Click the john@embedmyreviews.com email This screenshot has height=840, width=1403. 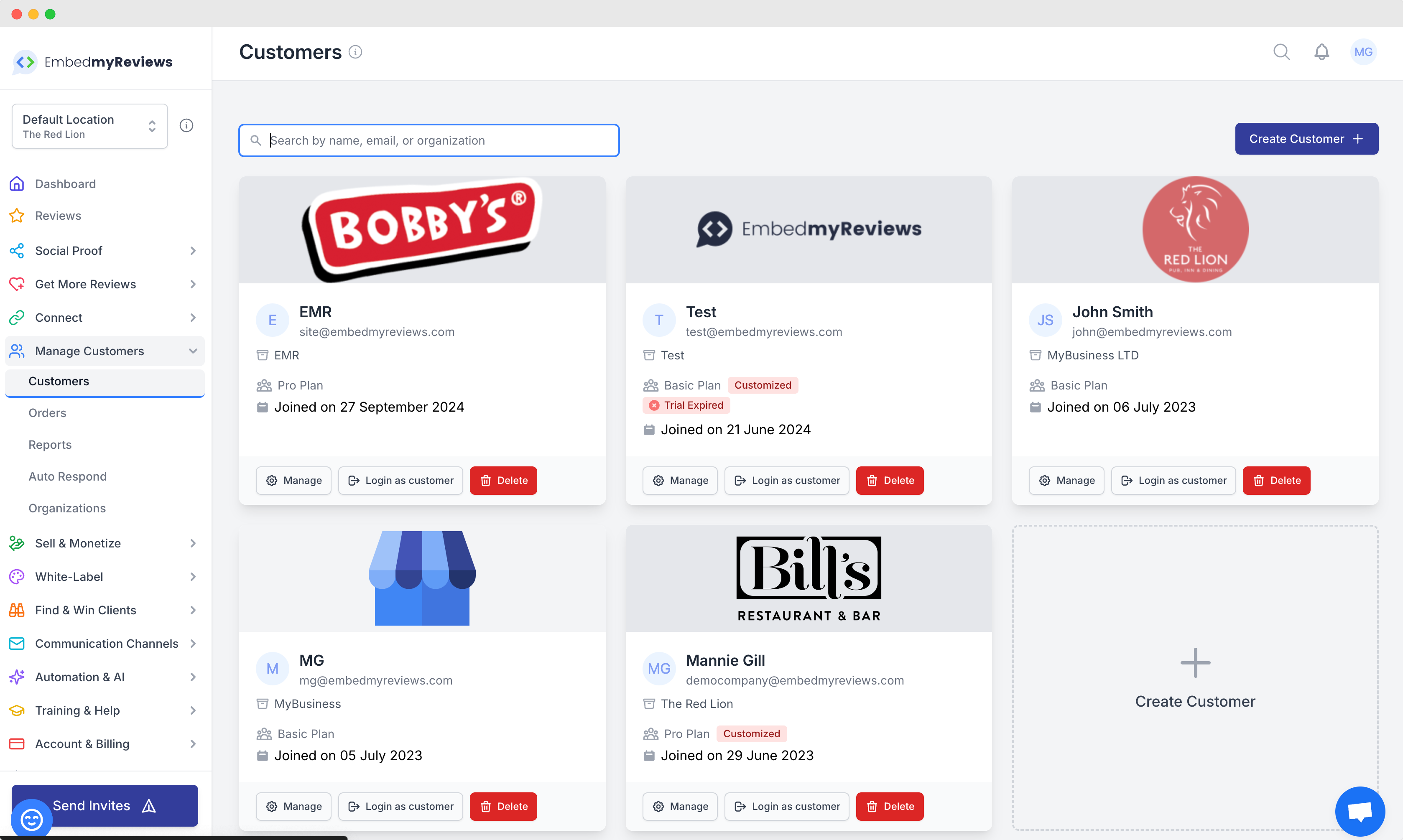pos(1152,332)
